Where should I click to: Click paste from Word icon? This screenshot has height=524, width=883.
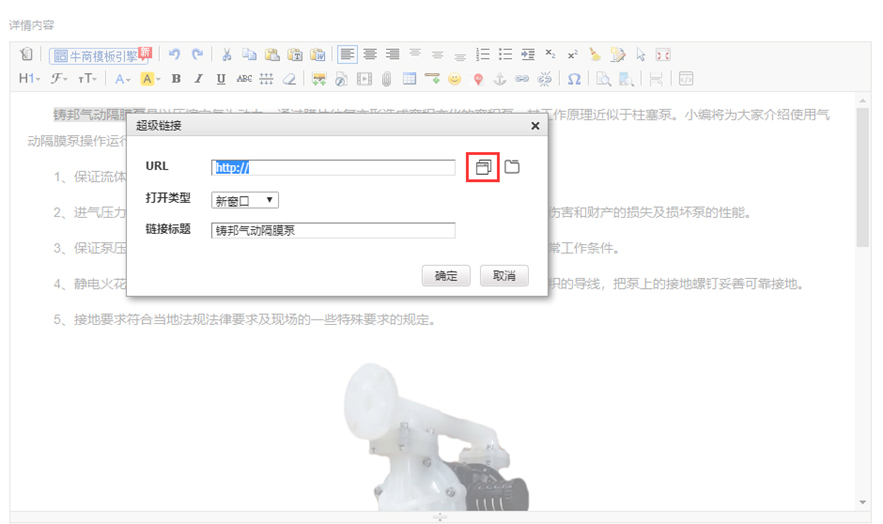318,55
